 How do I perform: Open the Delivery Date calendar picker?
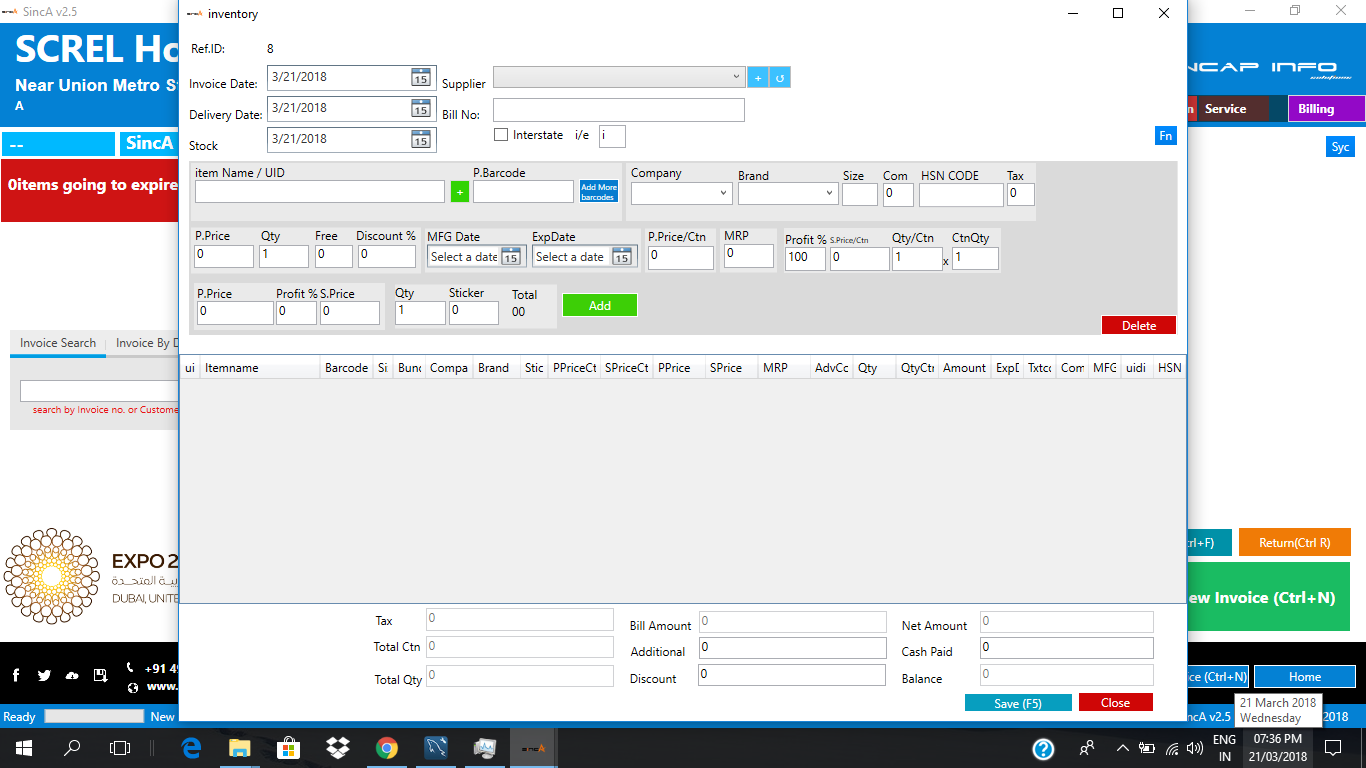coord(421,109)
